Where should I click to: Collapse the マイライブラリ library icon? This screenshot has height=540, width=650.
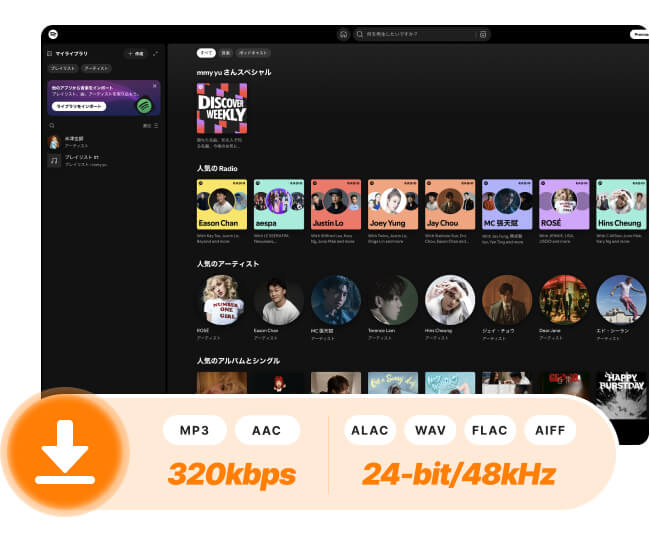50,53
